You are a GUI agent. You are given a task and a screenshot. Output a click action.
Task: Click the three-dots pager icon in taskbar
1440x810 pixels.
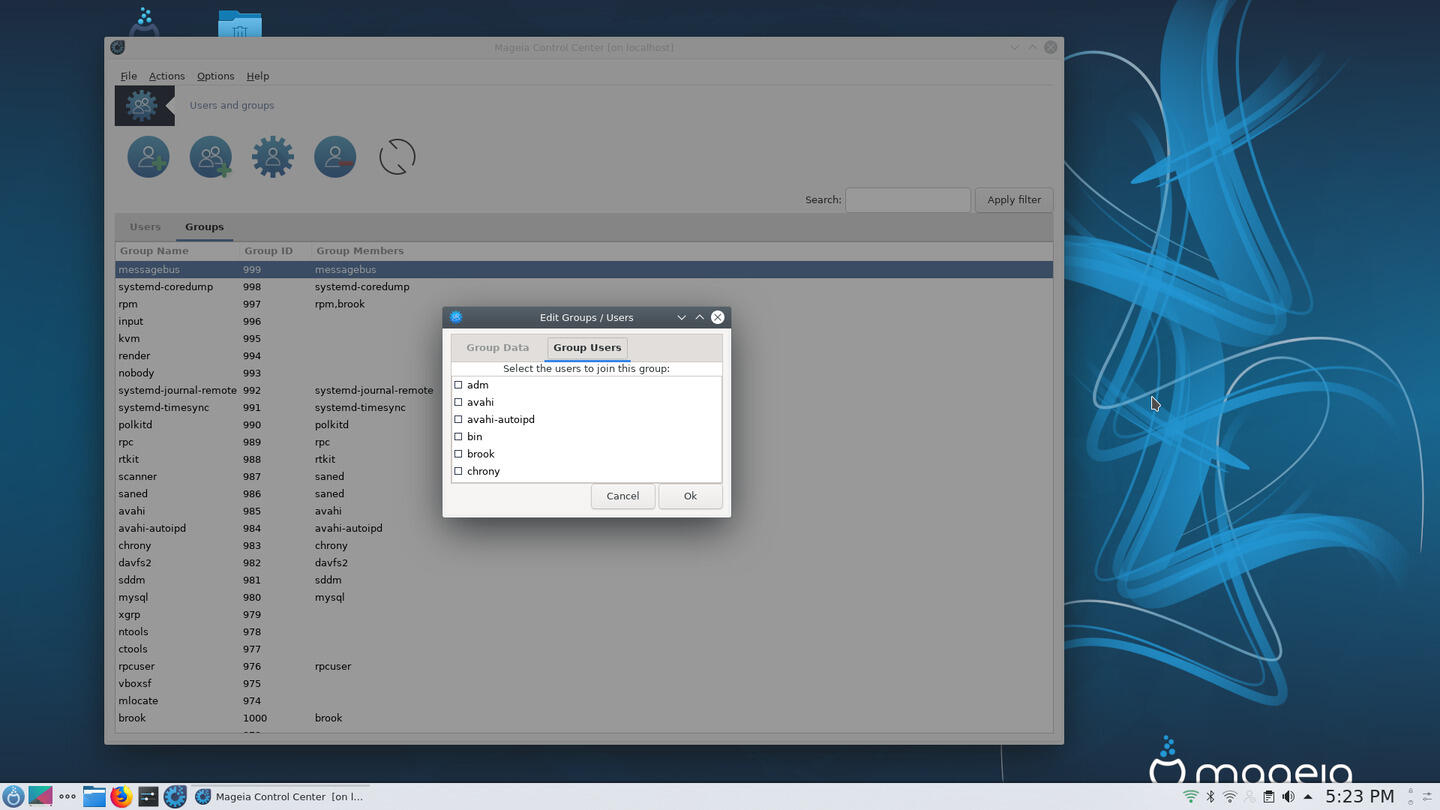[x=67, y=796]
